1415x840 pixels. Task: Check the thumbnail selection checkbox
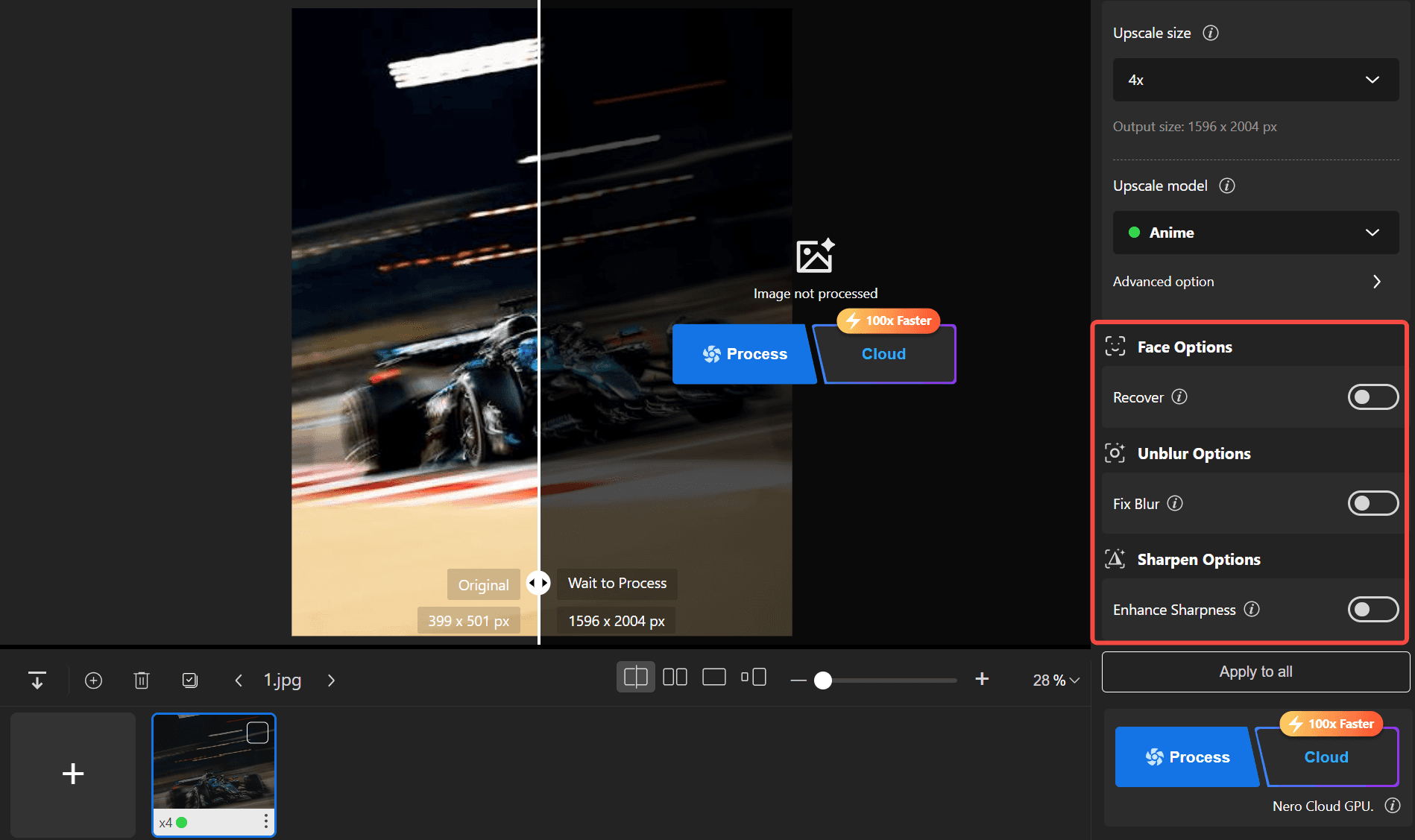coord(257,733)
